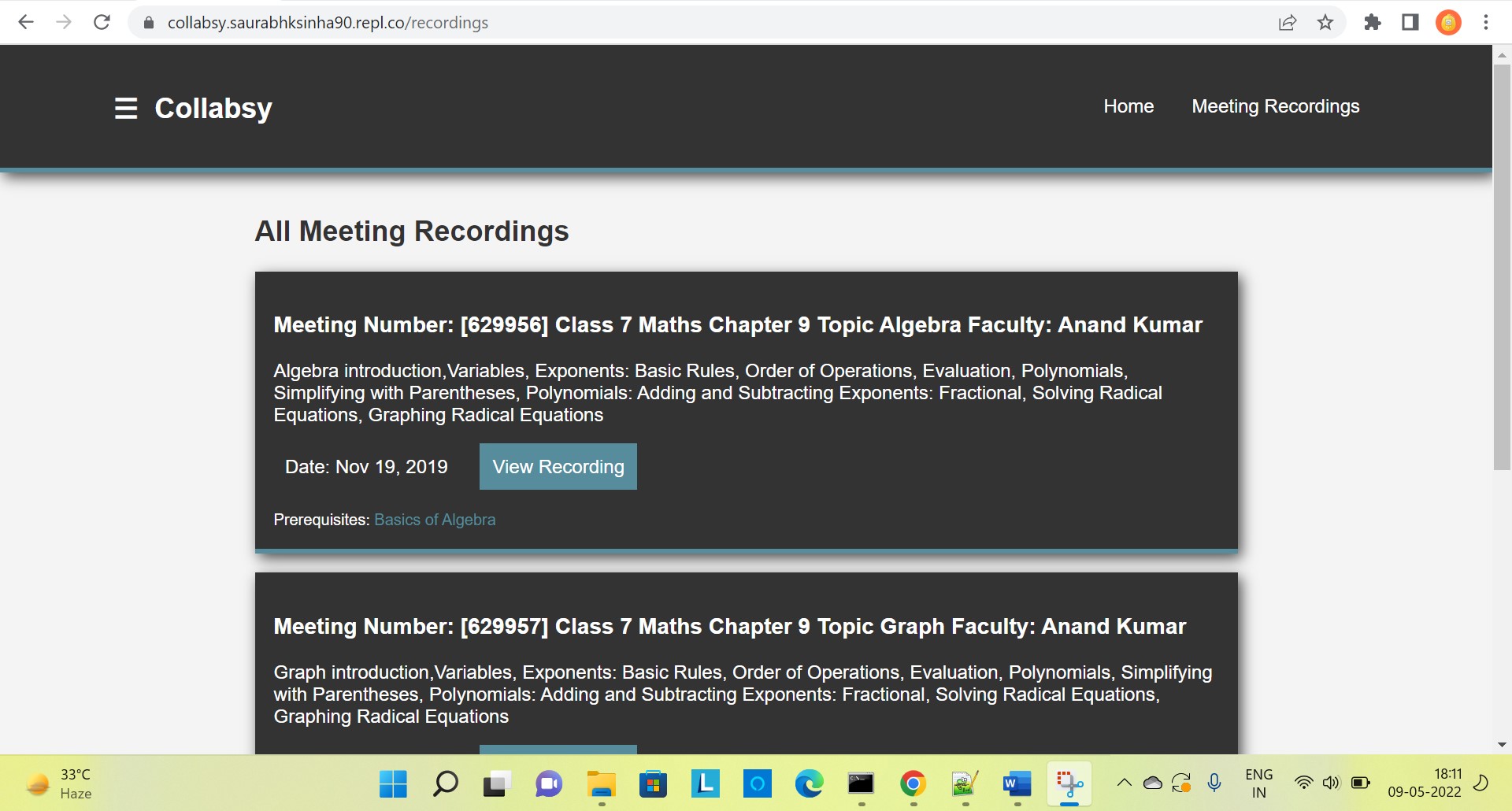Open File Explorer from the taskbar

pyautogui.click(x=601, y=784)
